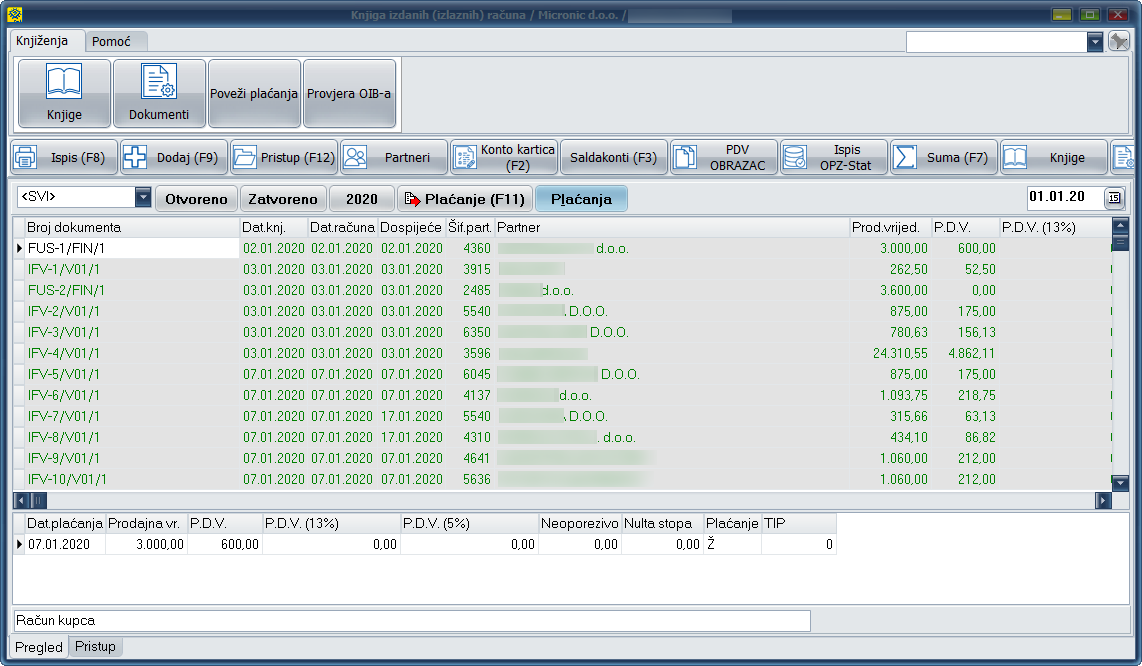Open the date picker calendar

point(1114,198)
